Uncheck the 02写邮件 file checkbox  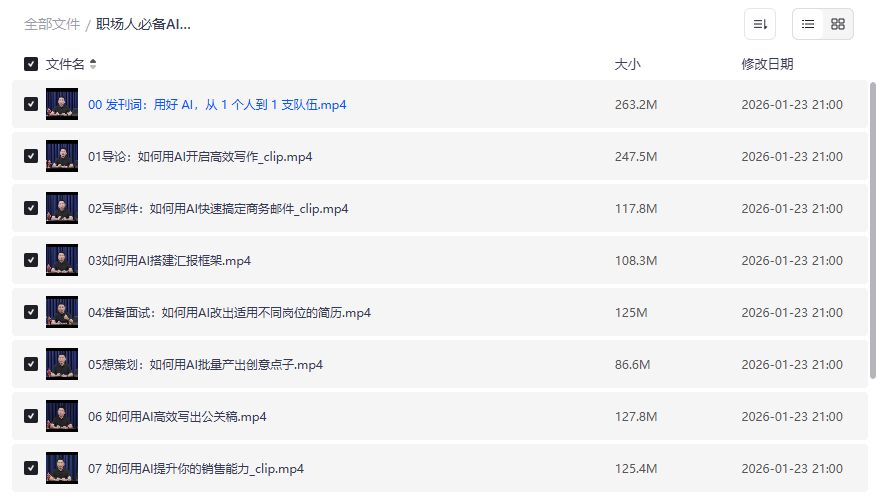pyautogui.click(x=31, y=208)
